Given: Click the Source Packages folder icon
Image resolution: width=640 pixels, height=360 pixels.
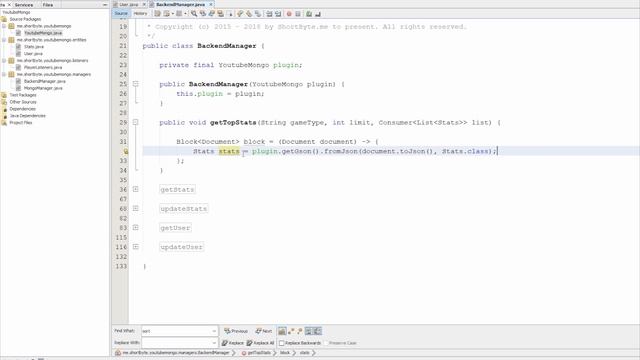Looking at the screenshot, I should [x=4, y=19].
